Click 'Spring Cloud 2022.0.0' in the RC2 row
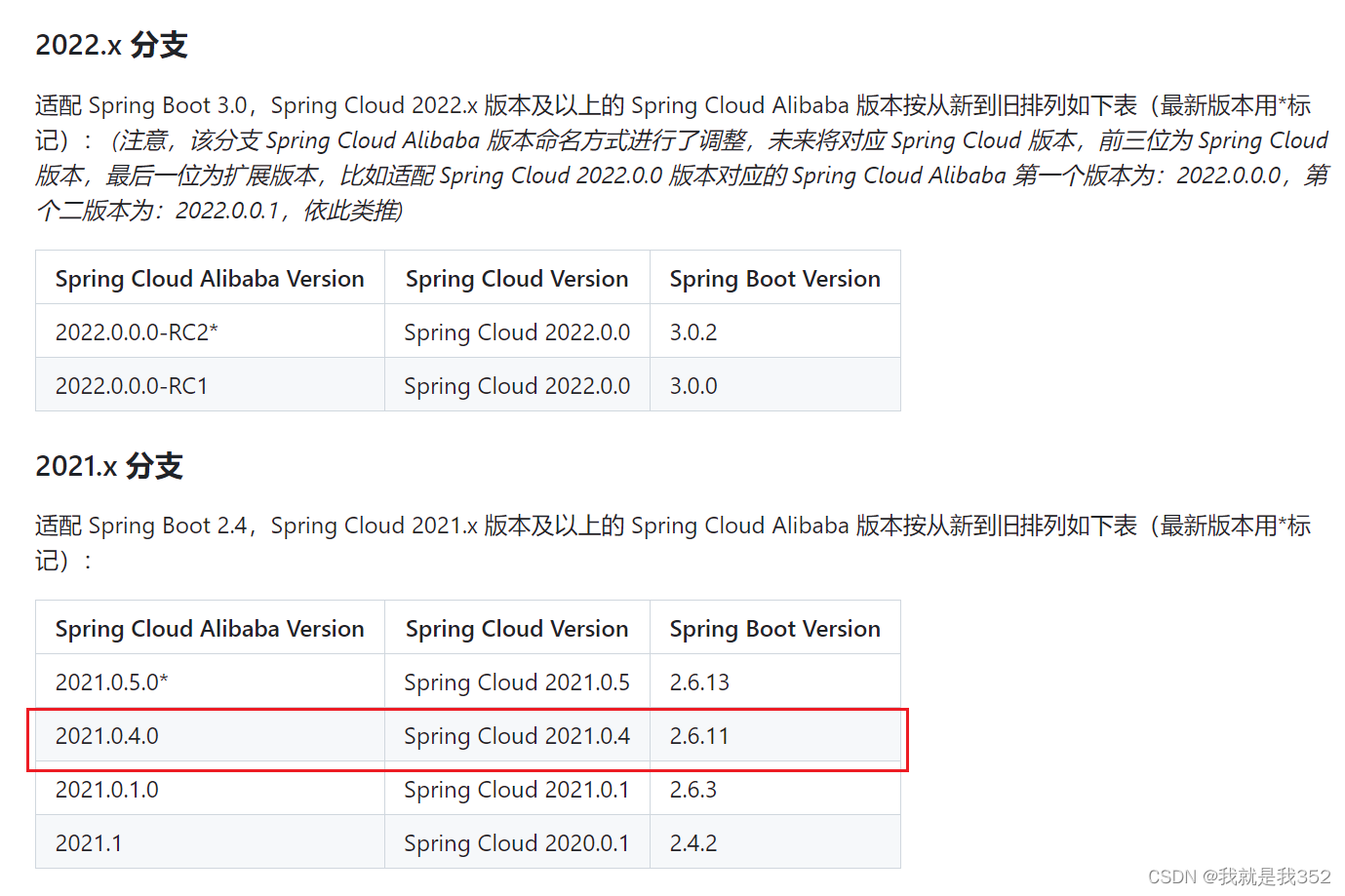The image size is (1345, 896). point(517,332)
